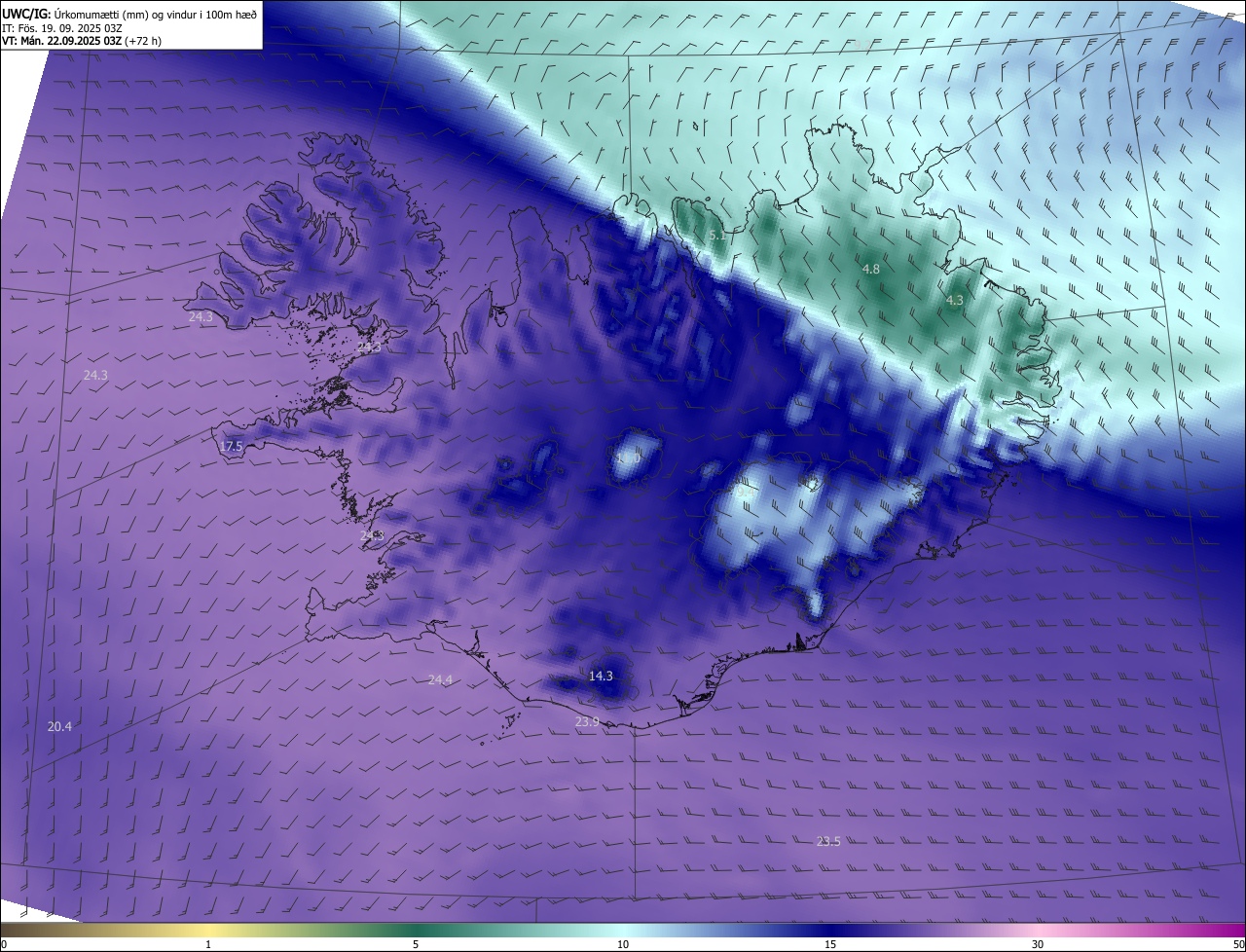Click the 24.4 value label on the map

pos(440,679)
